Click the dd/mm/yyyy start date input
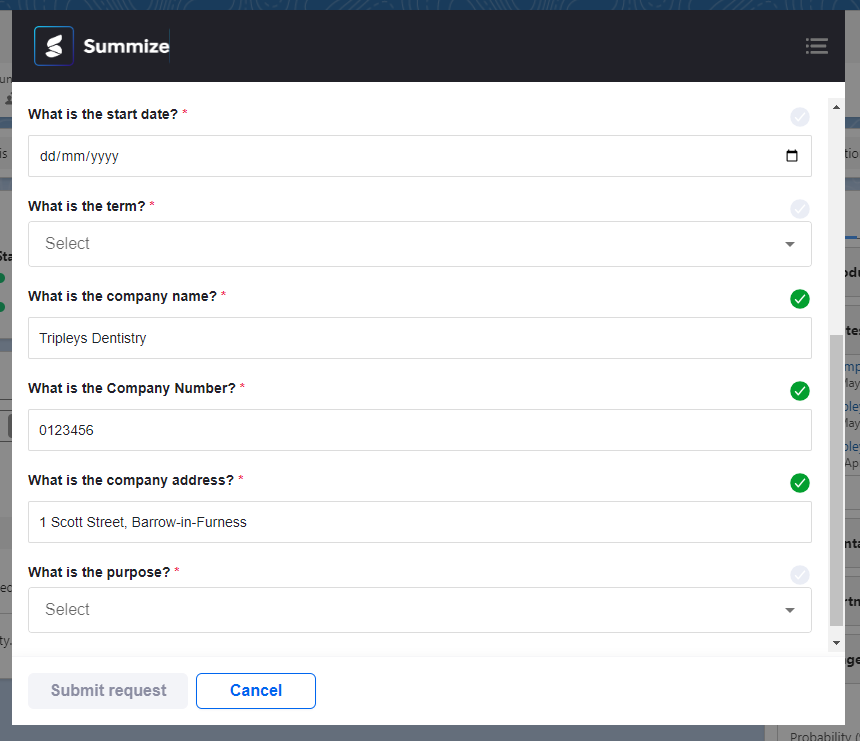The width and height of the screenshot is (860, 741). coord(400,156)
